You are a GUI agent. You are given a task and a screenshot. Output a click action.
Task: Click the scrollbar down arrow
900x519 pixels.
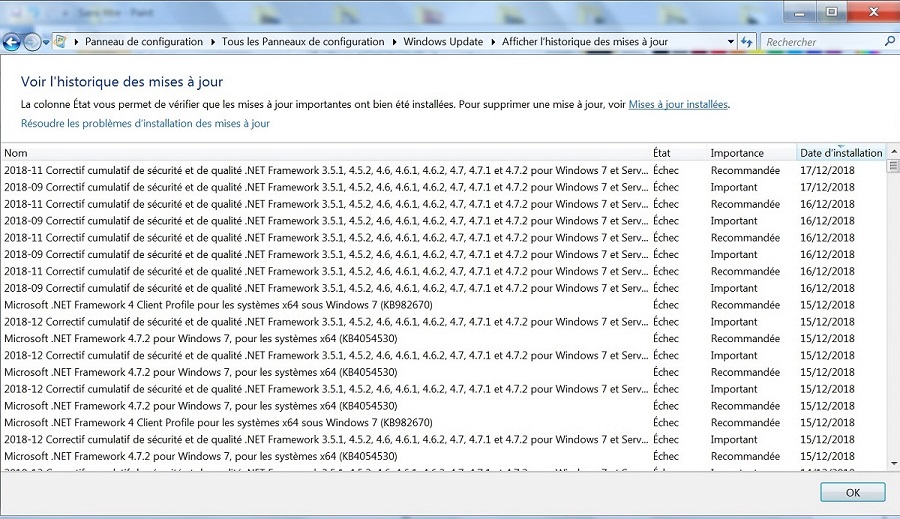894,463
